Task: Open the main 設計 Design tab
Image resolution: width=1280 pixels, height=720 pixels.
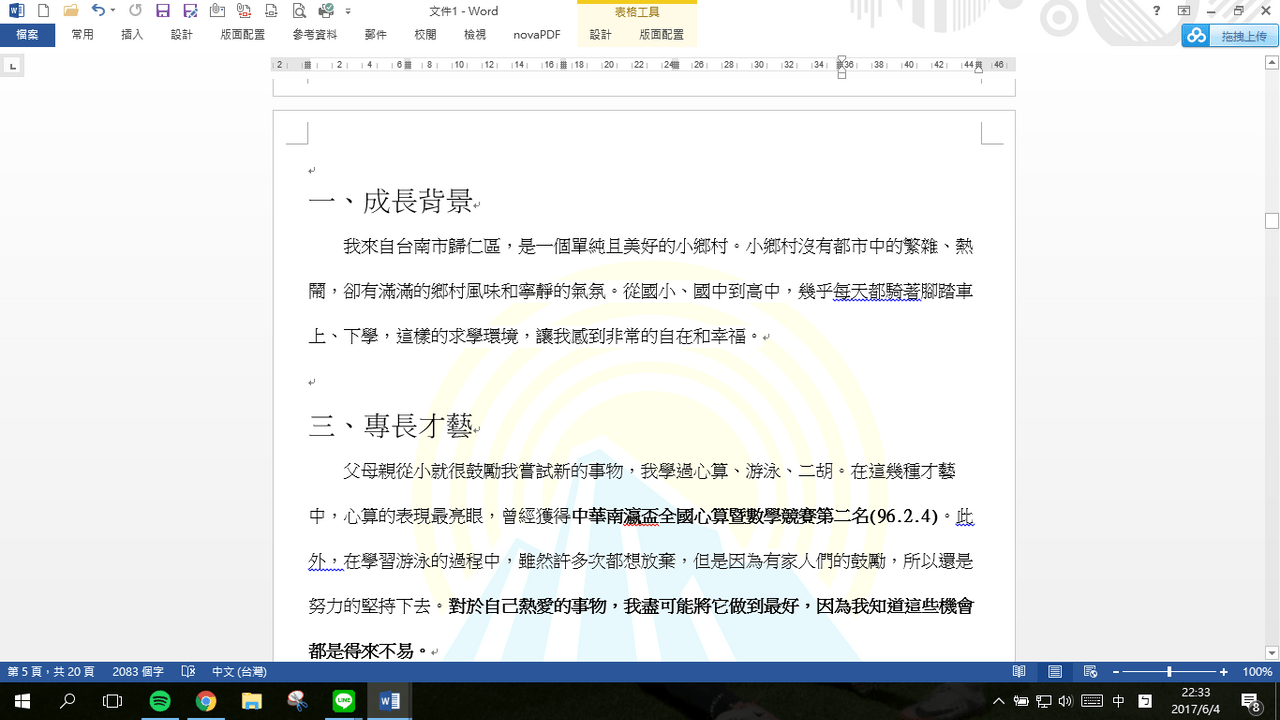Action: (181, 34)
